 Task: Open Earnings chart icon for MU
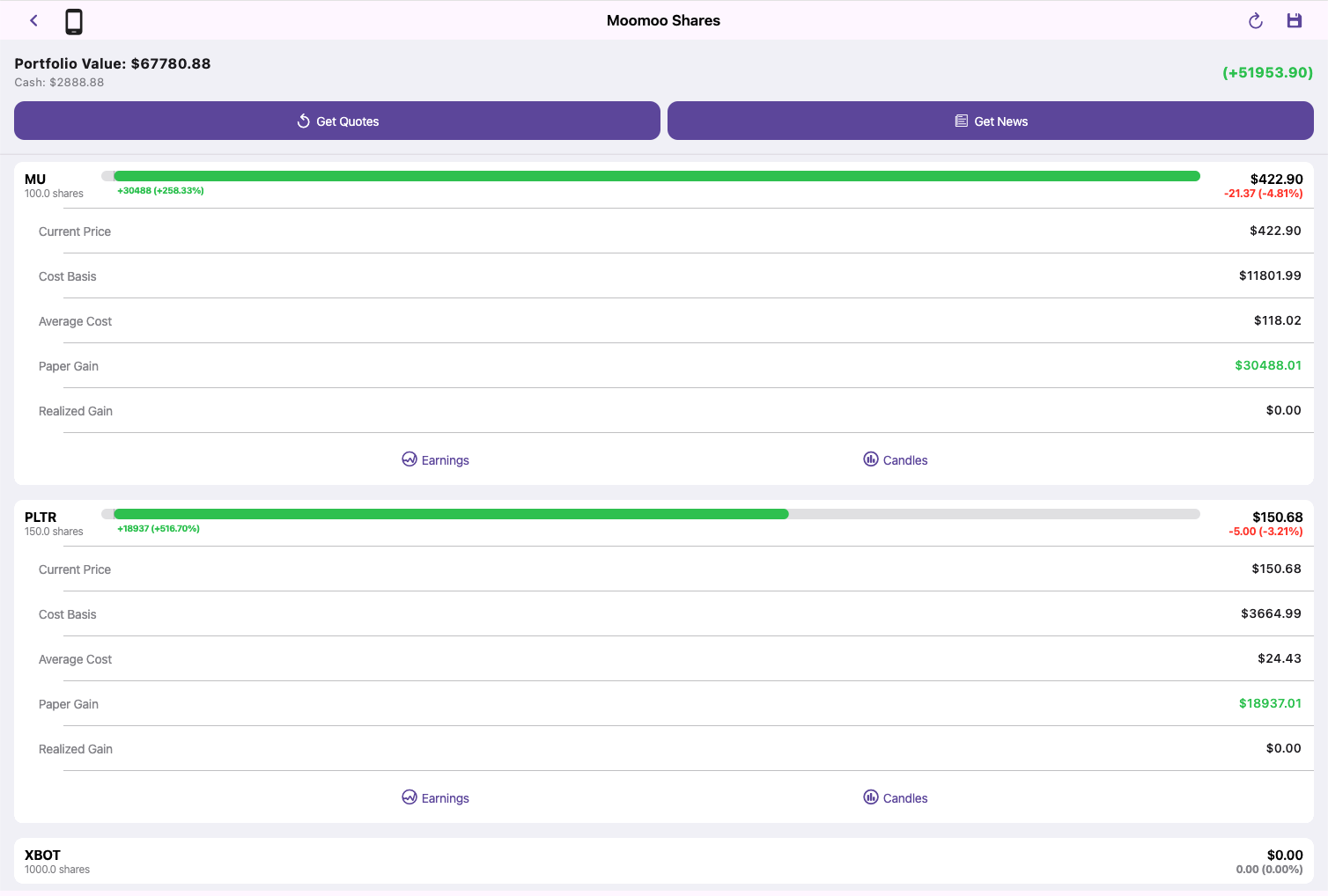pos(409,459)
